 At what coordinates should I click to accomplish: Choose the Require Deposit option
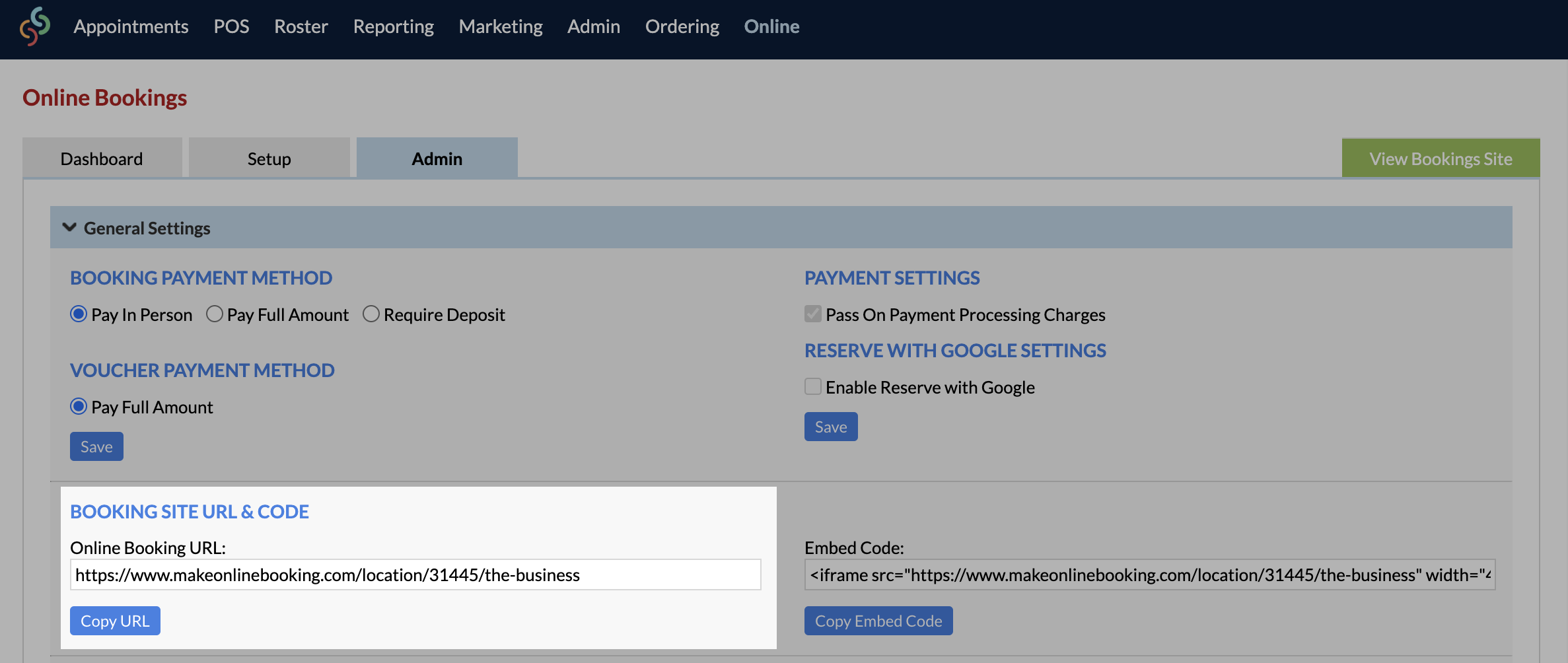point(371,314)
